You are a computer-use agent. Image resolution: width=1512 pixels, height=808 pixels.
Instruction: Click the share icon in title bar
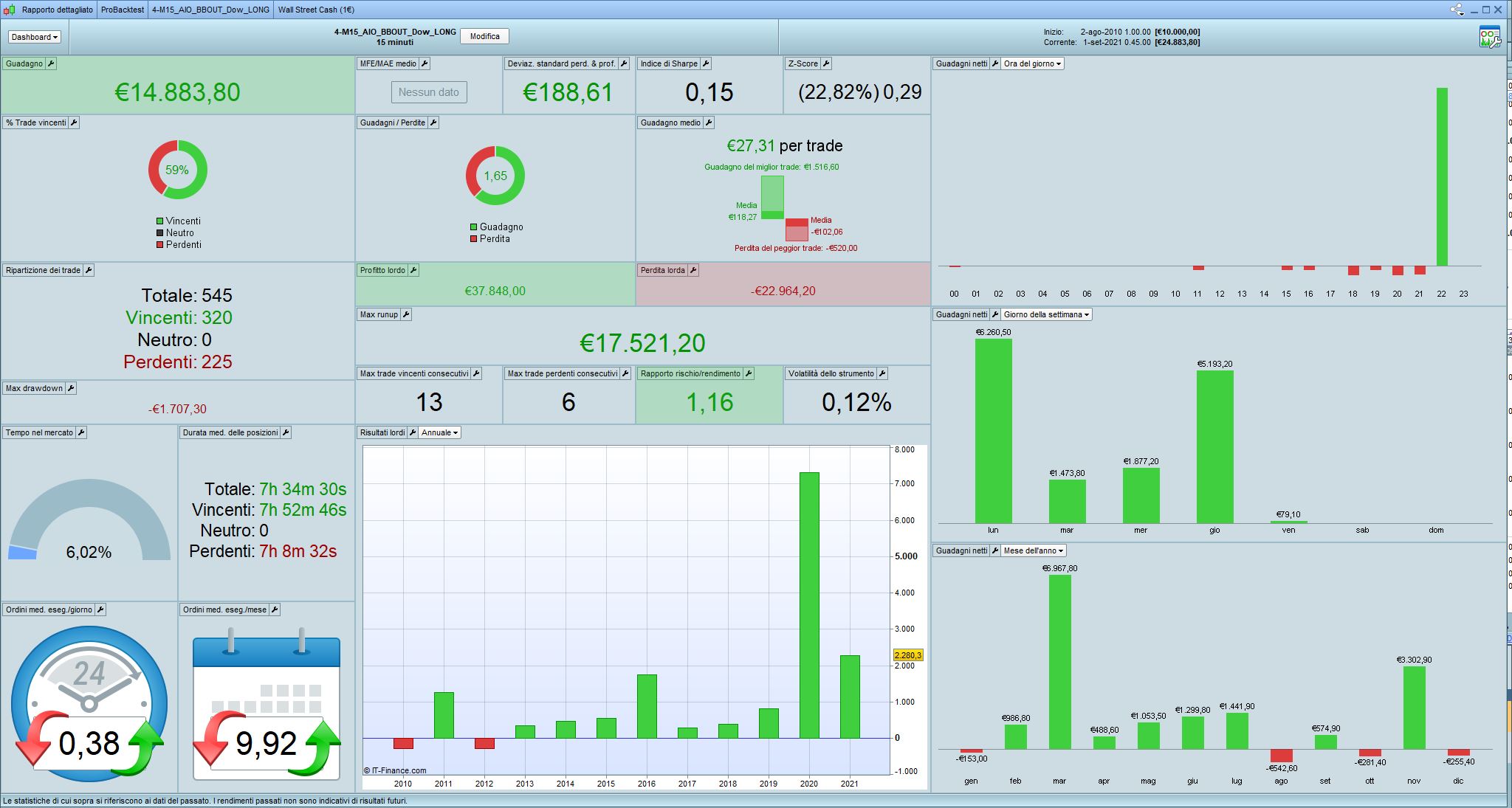1457,10
